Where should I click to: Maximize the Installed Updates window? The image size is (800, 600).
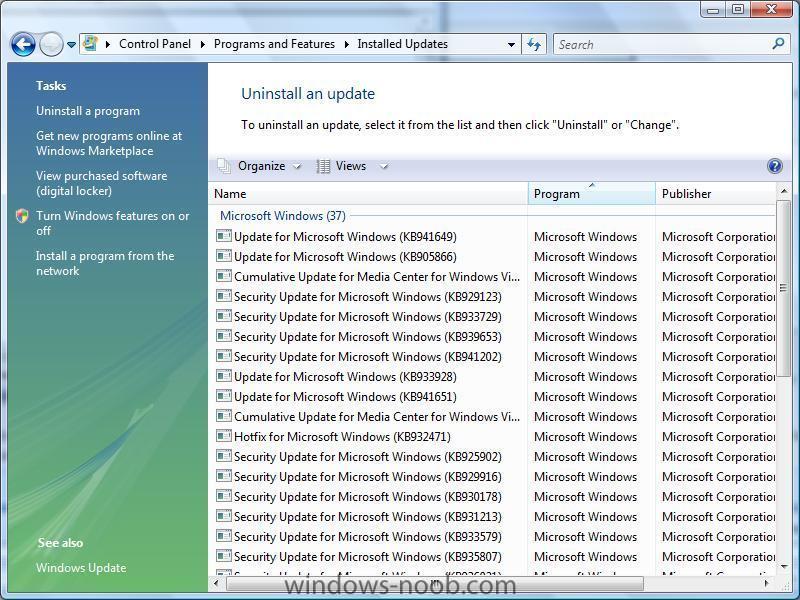738,9
